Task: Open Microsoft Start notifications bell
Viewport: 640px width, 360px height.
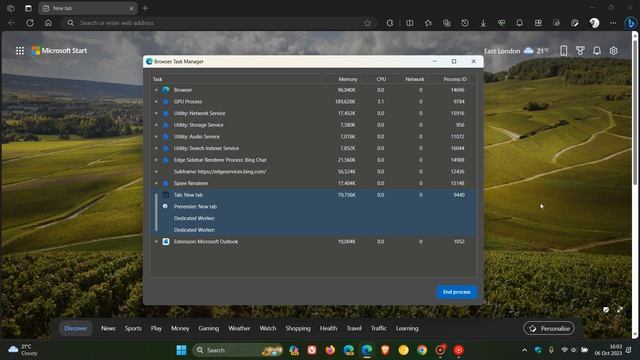Action: (x=597, y=51)
